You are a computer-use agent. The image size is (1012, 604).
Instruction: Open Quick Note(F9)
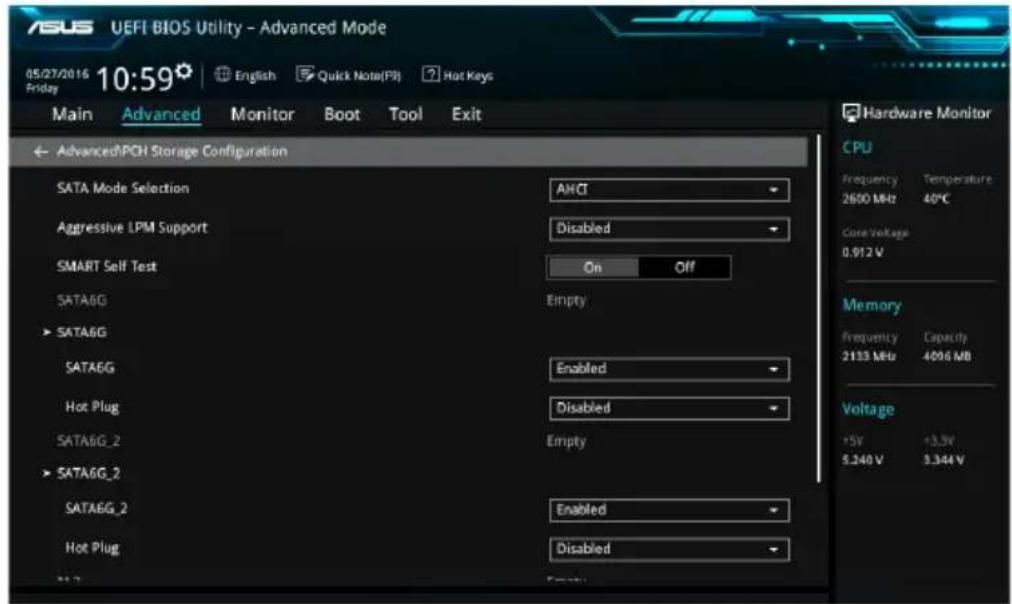click(349, 75)
